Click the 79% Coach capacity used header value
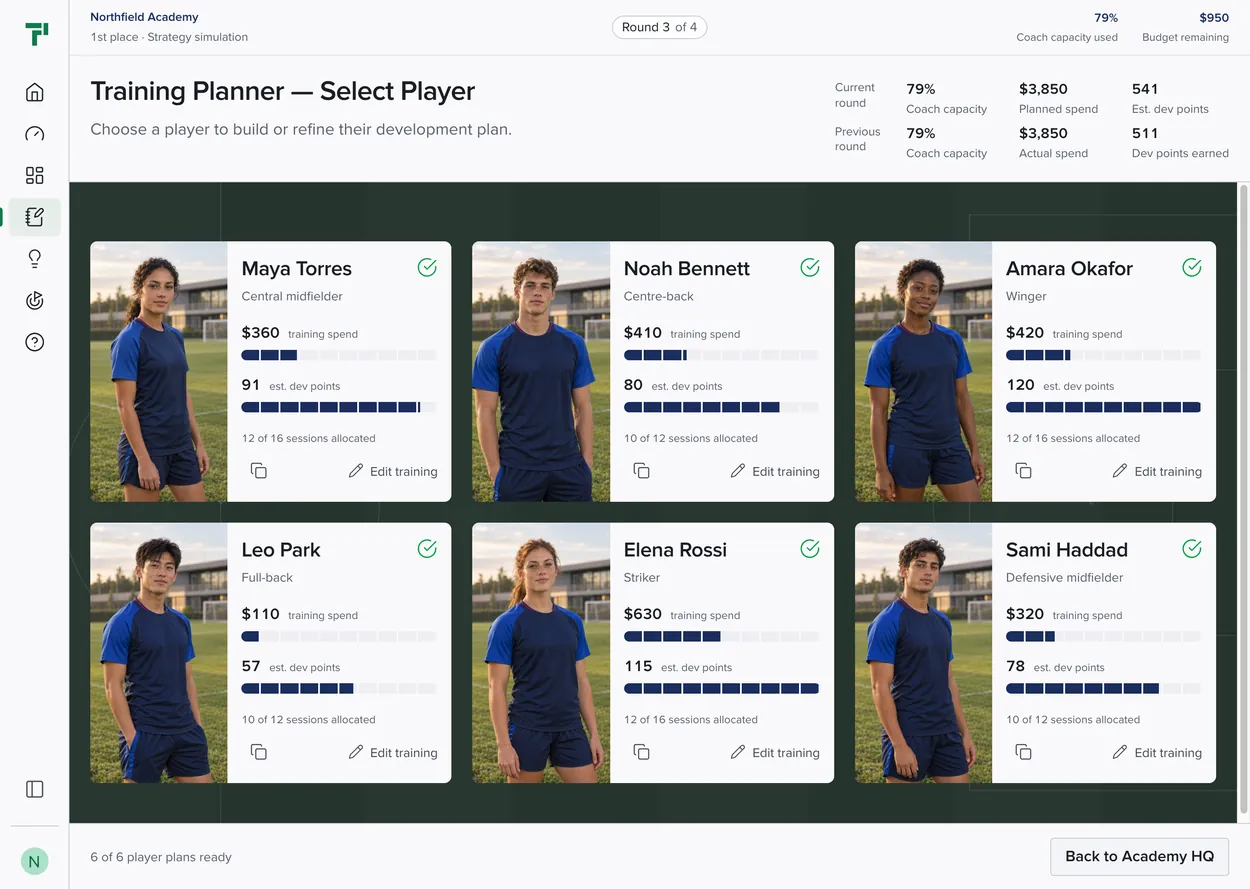The width and height of the screenshot is (1250, 889). 1106,17
